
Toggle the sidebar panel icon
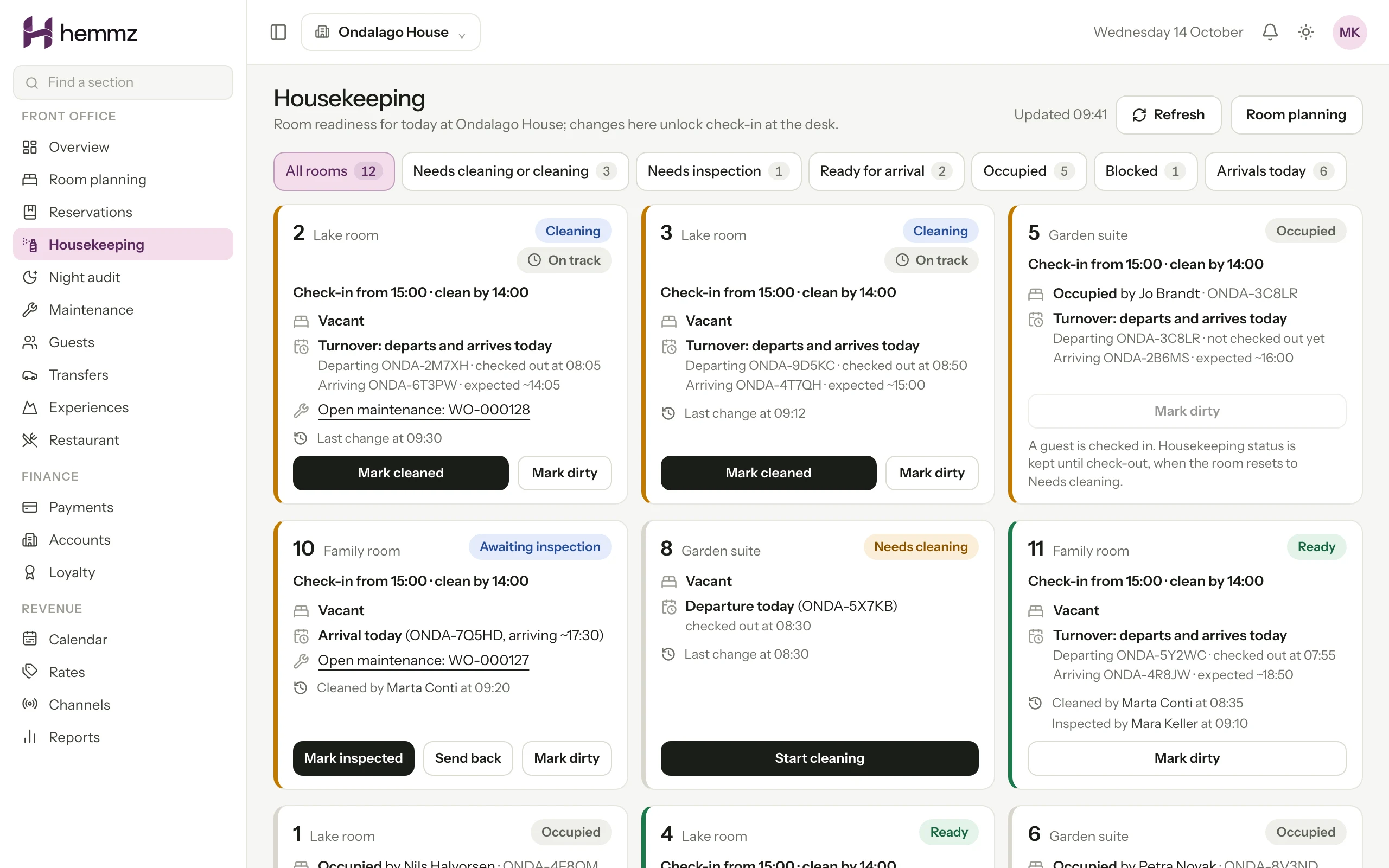(278, 32)
